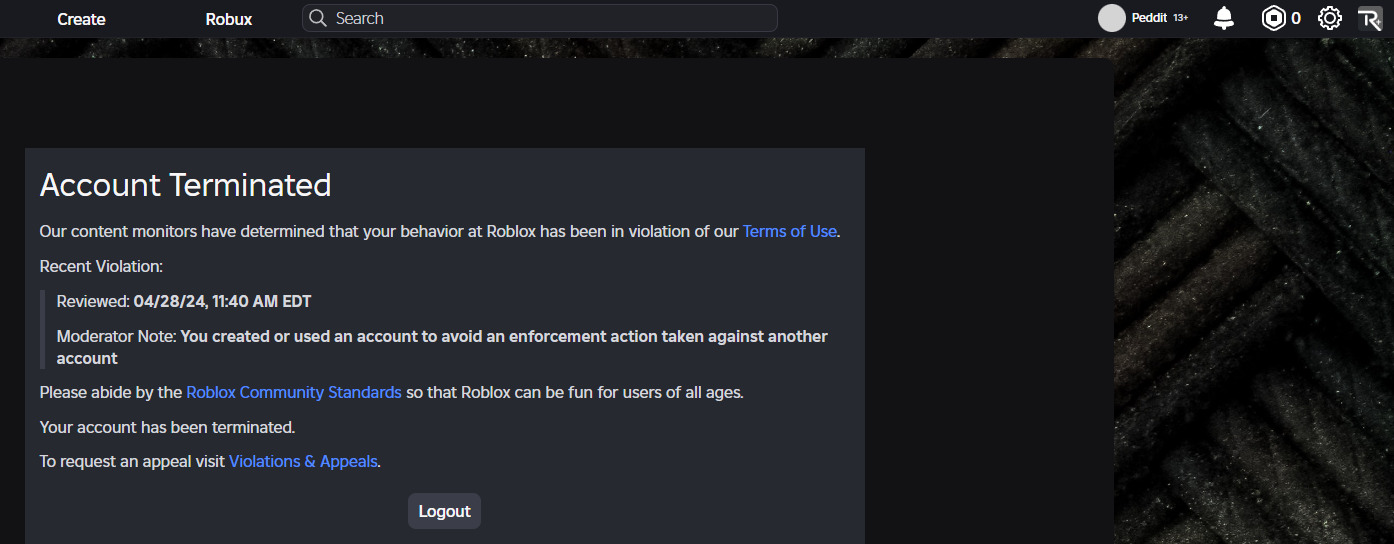
Task: Visit the Violations & Appeals link
Action: (303, 461)
